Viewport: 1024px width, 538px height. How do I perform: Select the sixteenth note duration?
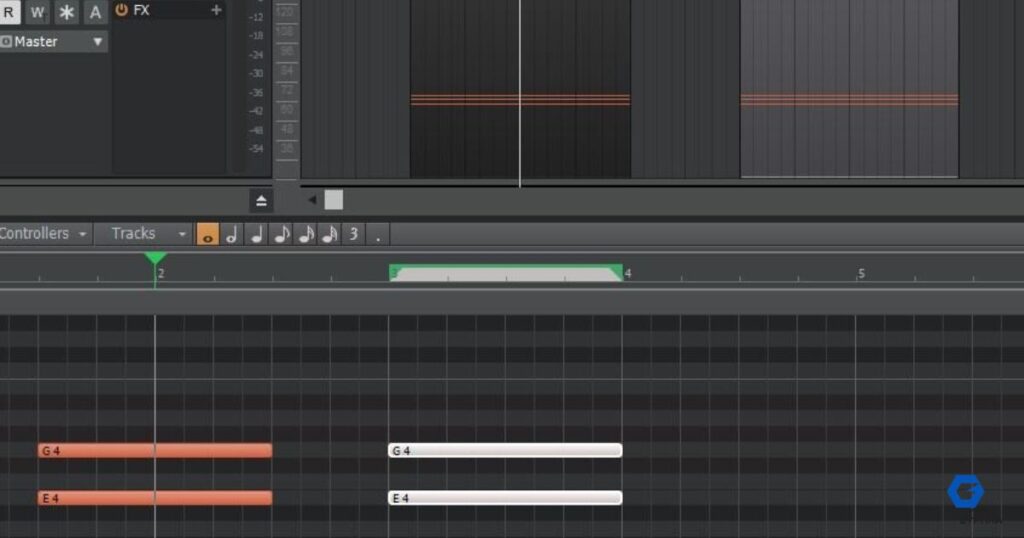pyautogui.click(x=306, y=234)
